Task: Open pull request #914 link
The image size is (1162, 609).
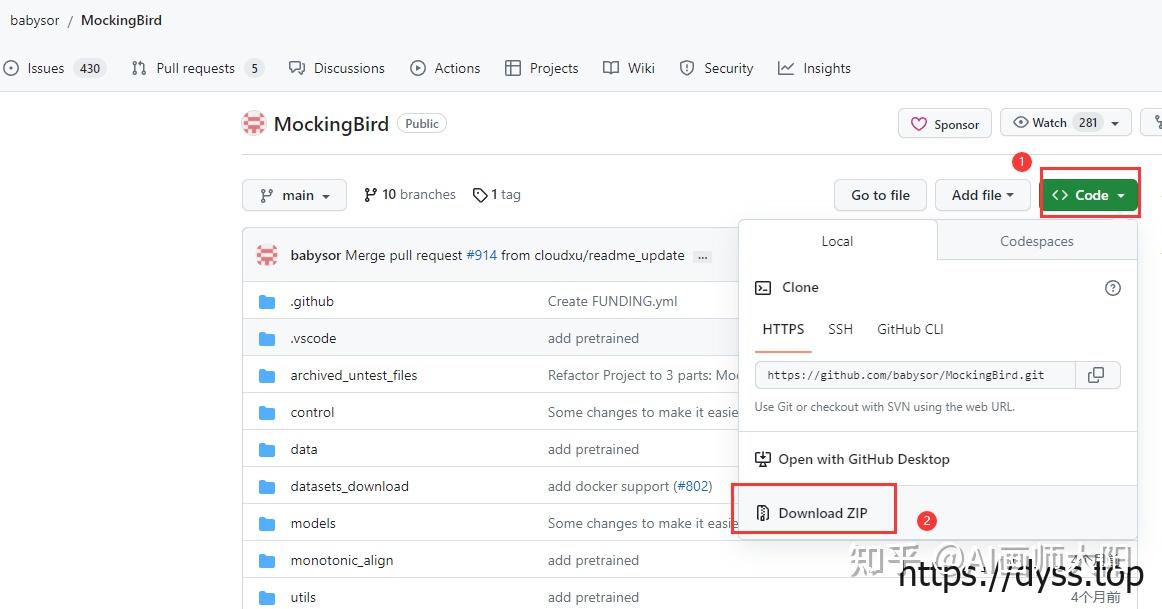Action: click(481, 255)
